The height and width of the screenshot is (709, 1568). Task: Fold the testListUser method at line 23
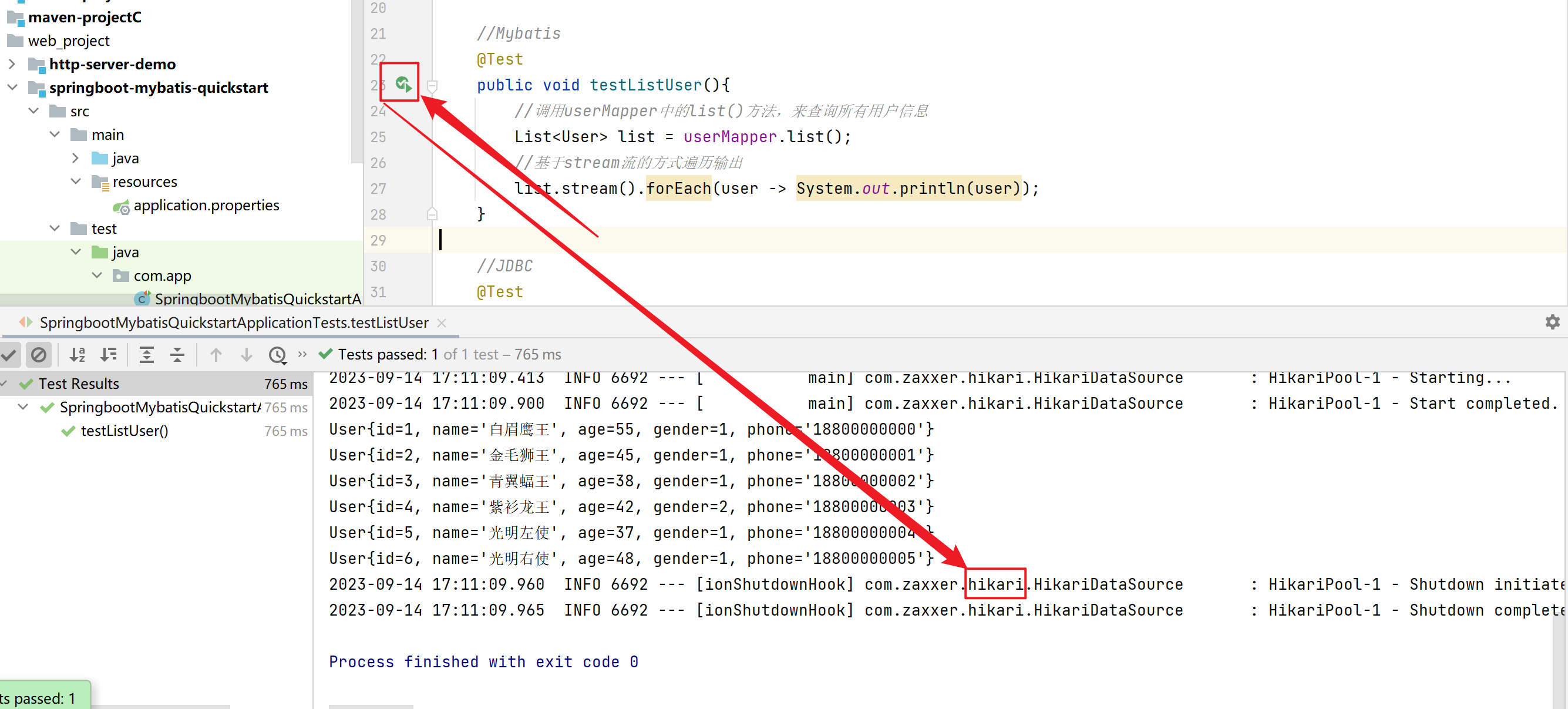432,86
